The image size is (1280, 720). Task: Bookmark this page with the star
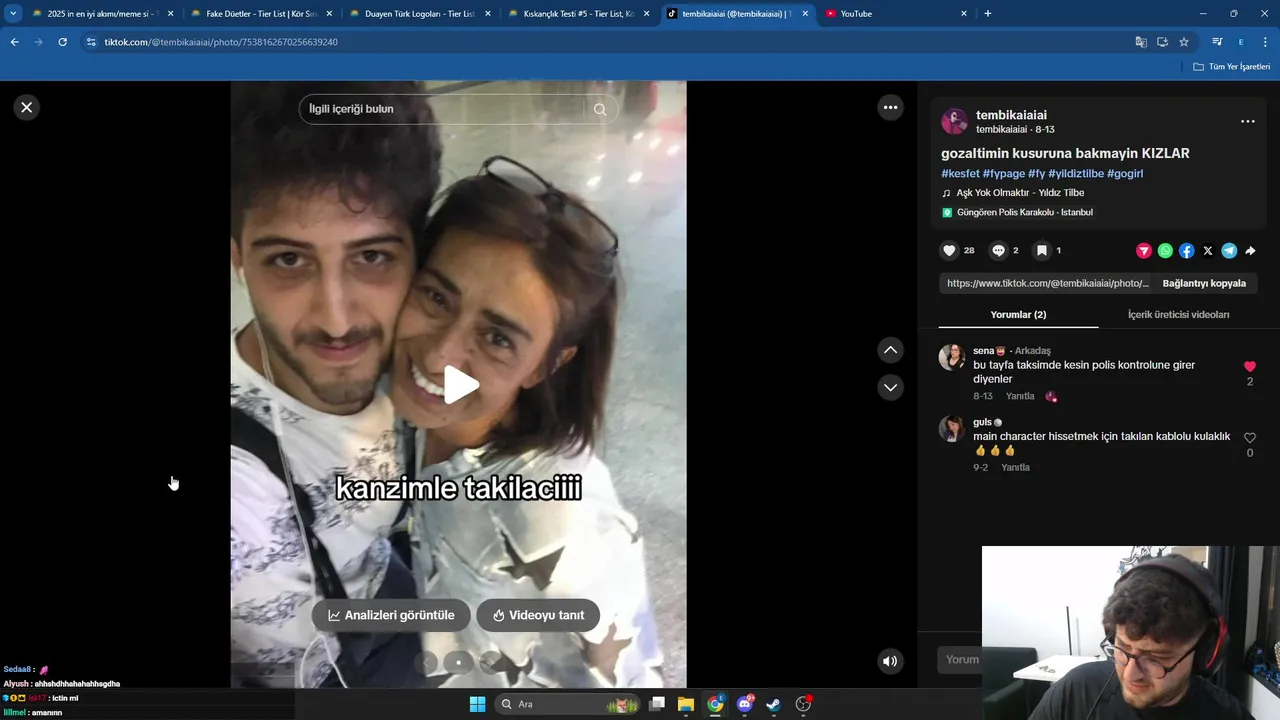click(x=1184, y=42)
